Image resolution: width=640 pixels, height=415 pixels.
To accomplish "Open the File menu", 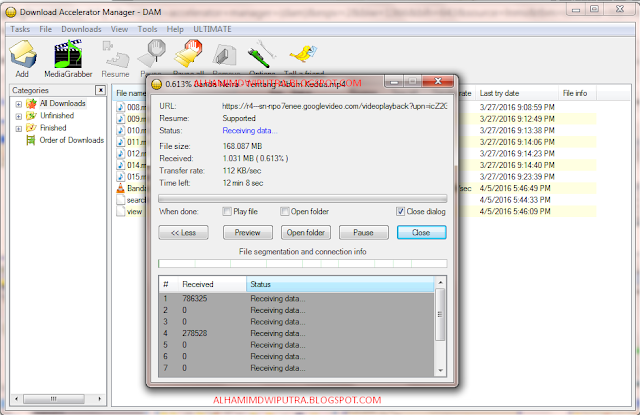I will pos(45,29).
